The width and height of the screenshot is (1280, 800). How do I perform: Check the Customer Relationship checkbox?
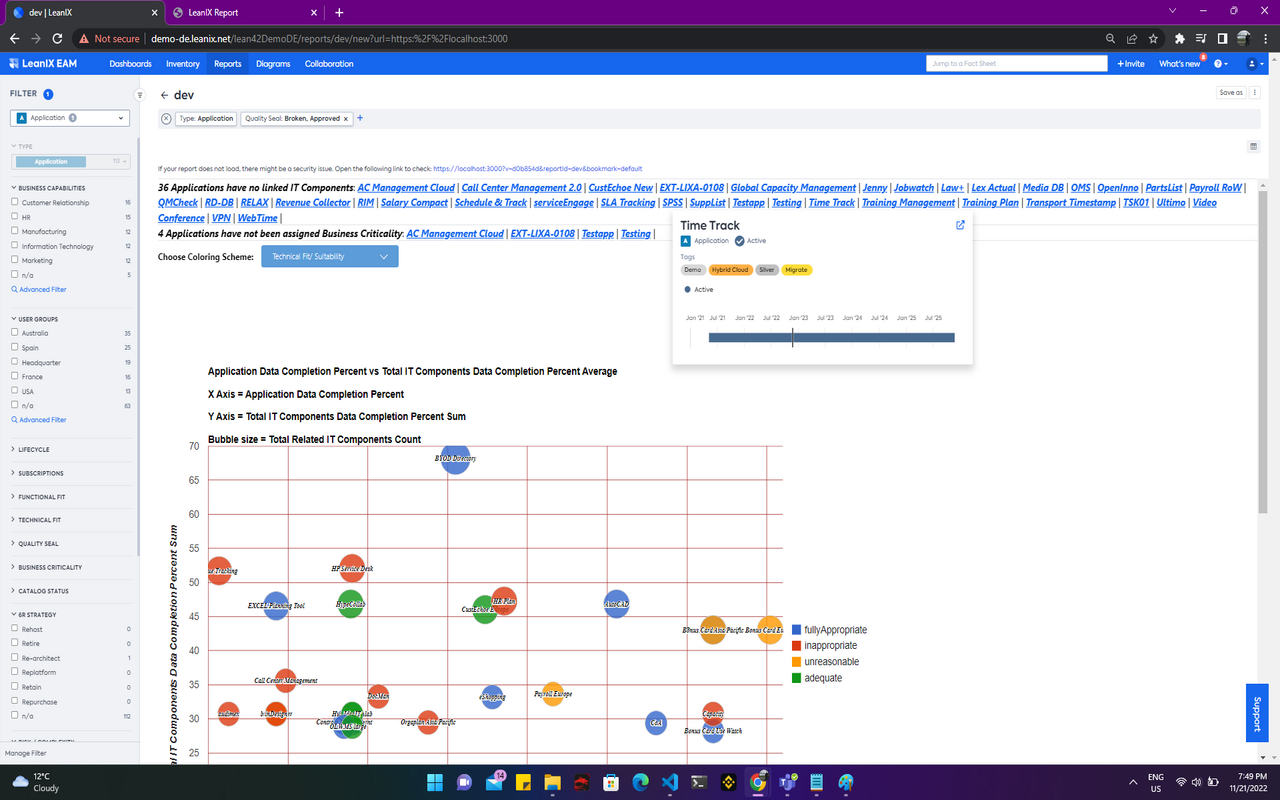point(14,202)
